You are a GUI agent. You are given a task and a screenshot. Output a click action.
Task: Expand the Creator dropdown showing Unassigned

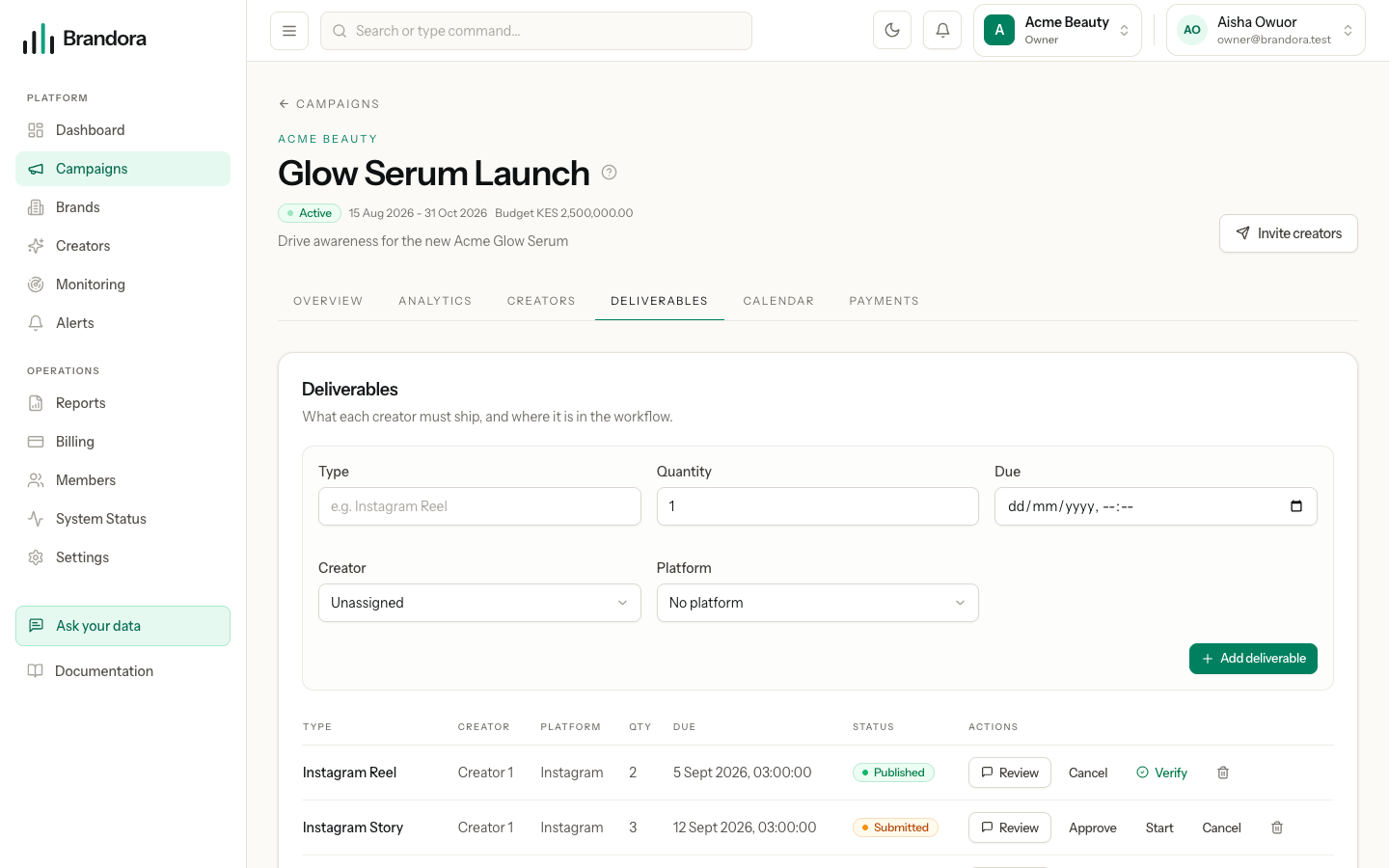coord(479,603)
